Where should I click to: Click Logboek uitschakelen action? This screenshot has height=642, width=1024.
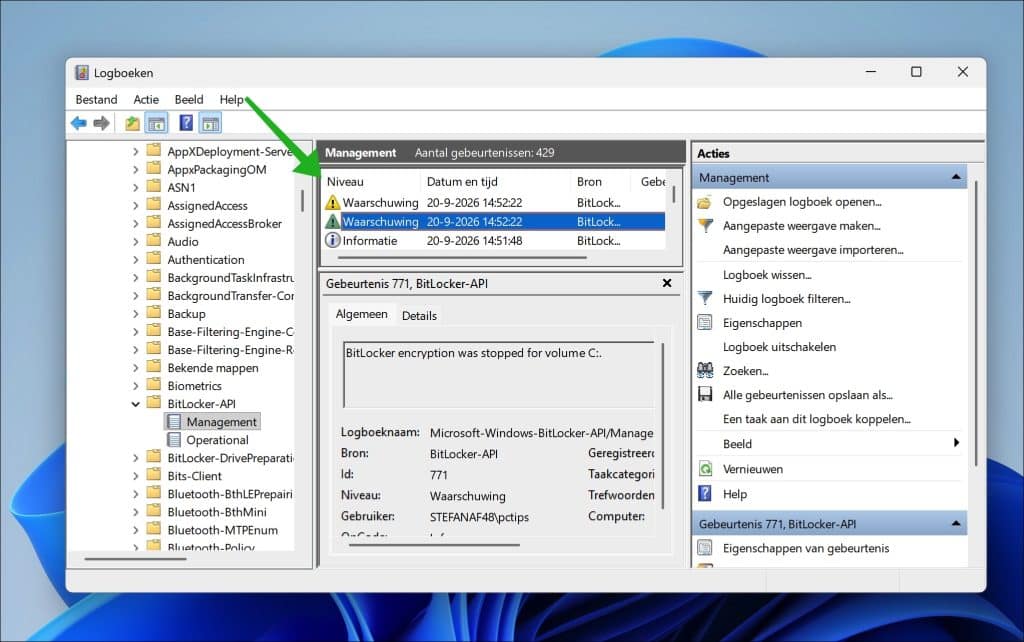779,347
